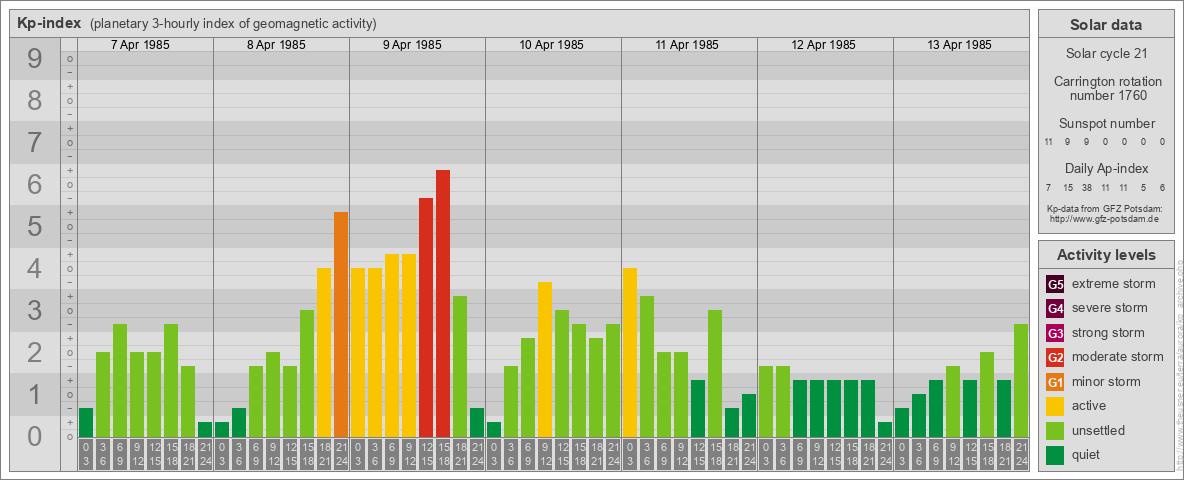Screen dimensions: 1184x480
Task: Click the Solar data panel heading
Action: coord(1105,25)
